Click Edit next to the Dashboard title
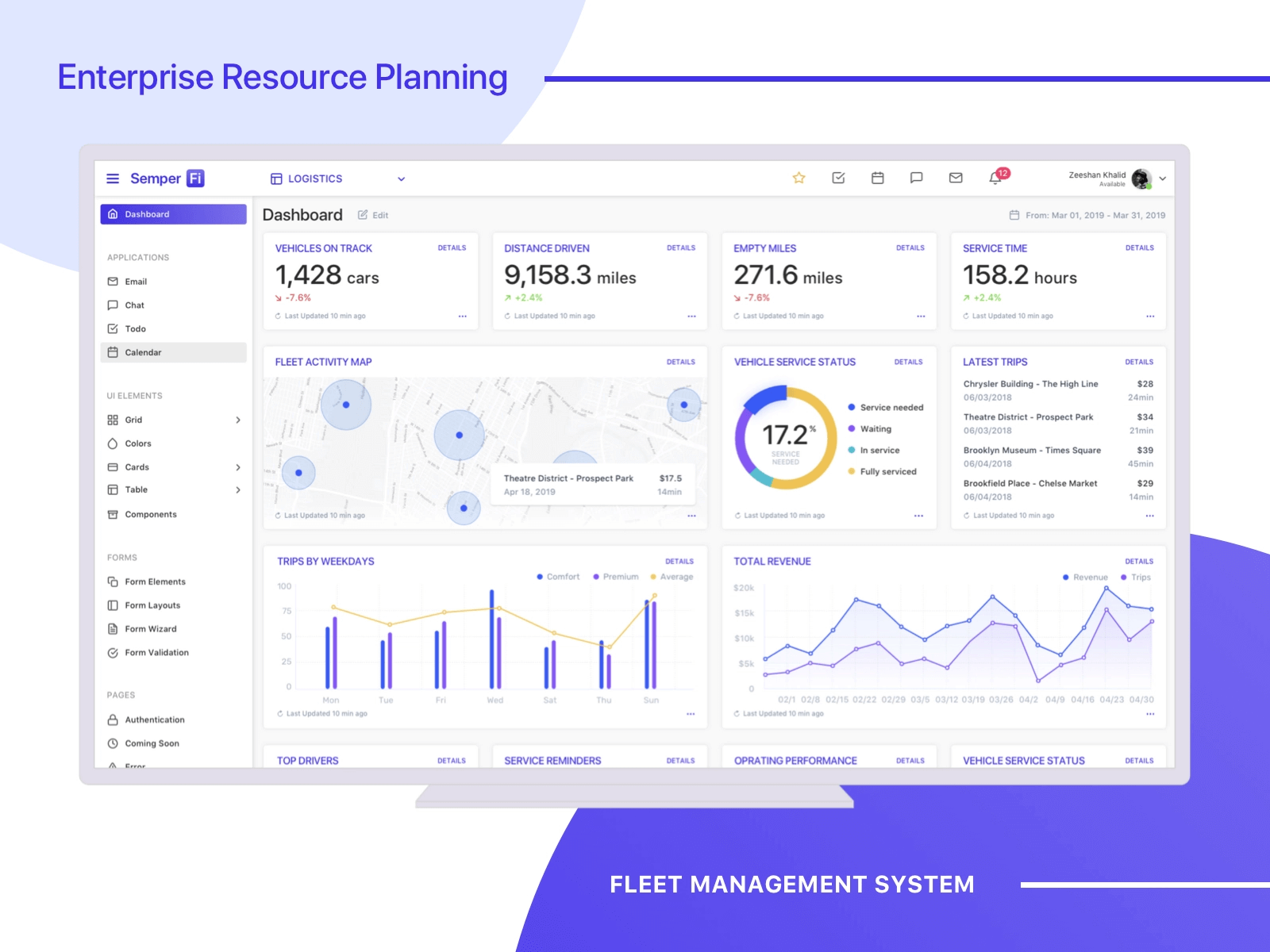The height and width of the screenshot is (952, 1270). (373, 214)
